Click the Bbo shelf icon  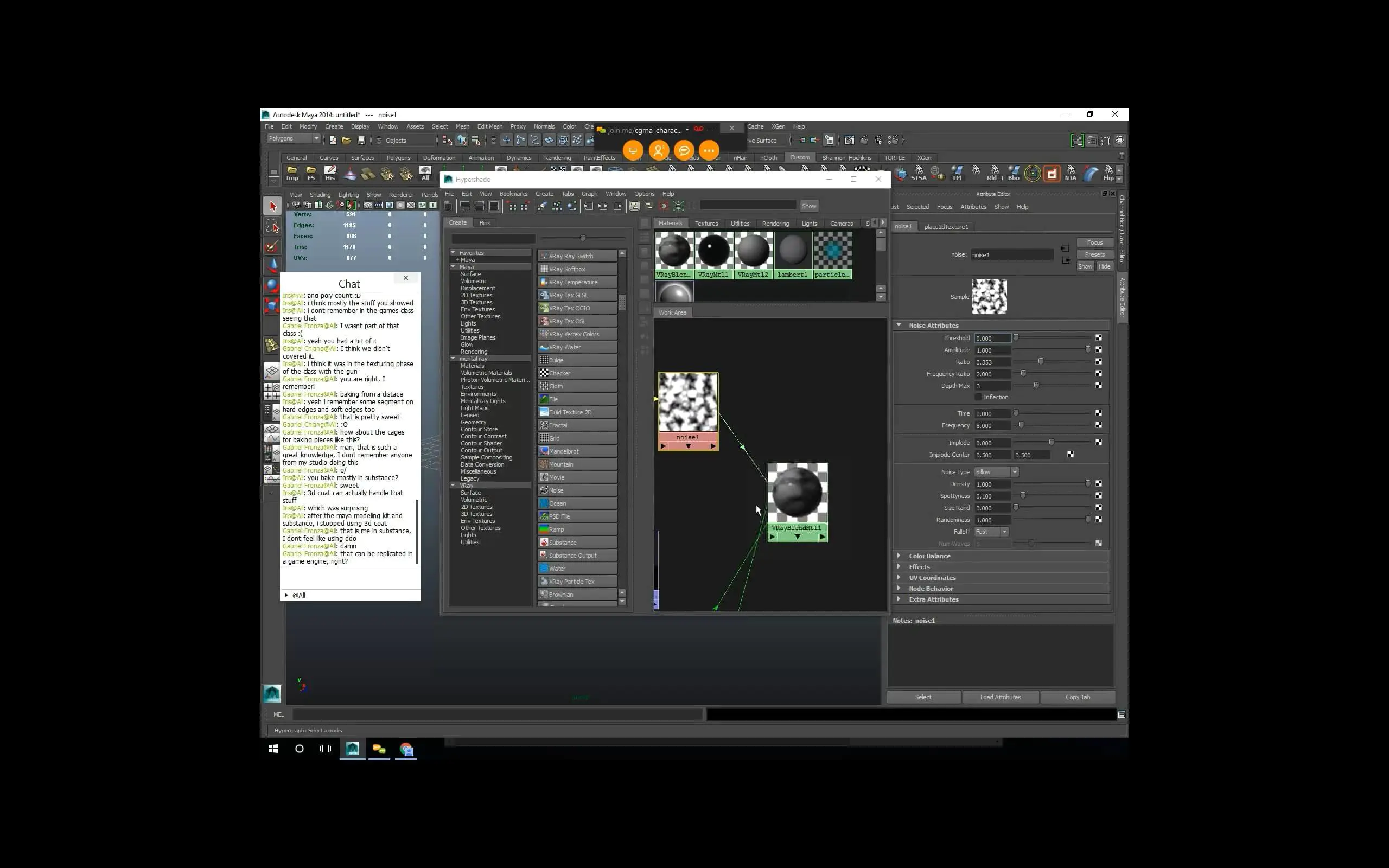point(1014,174)
